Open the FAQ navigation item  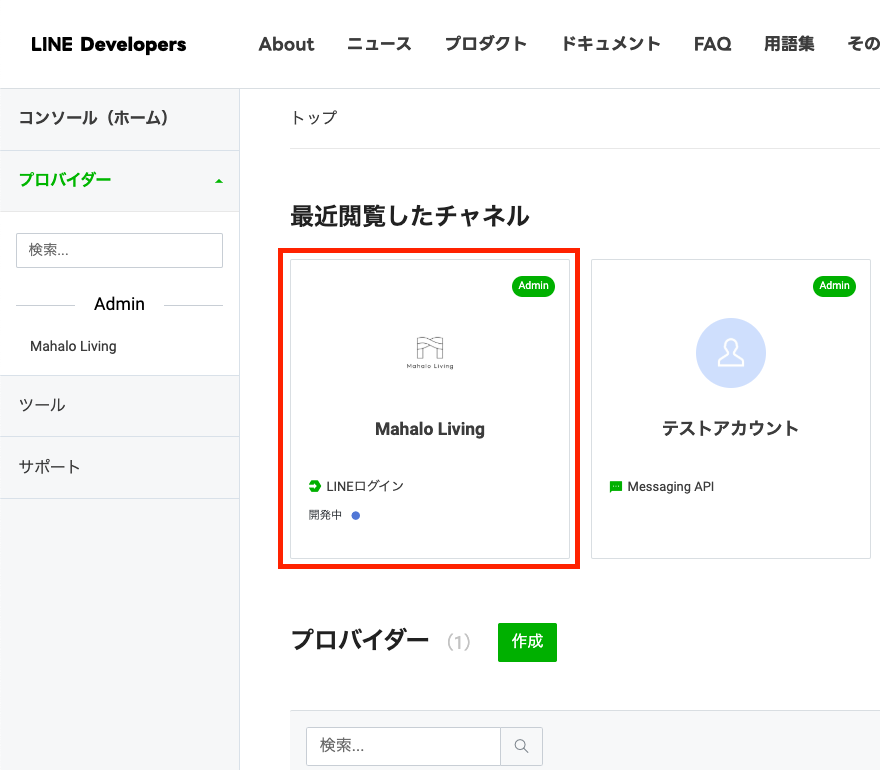tap(712, 44)
